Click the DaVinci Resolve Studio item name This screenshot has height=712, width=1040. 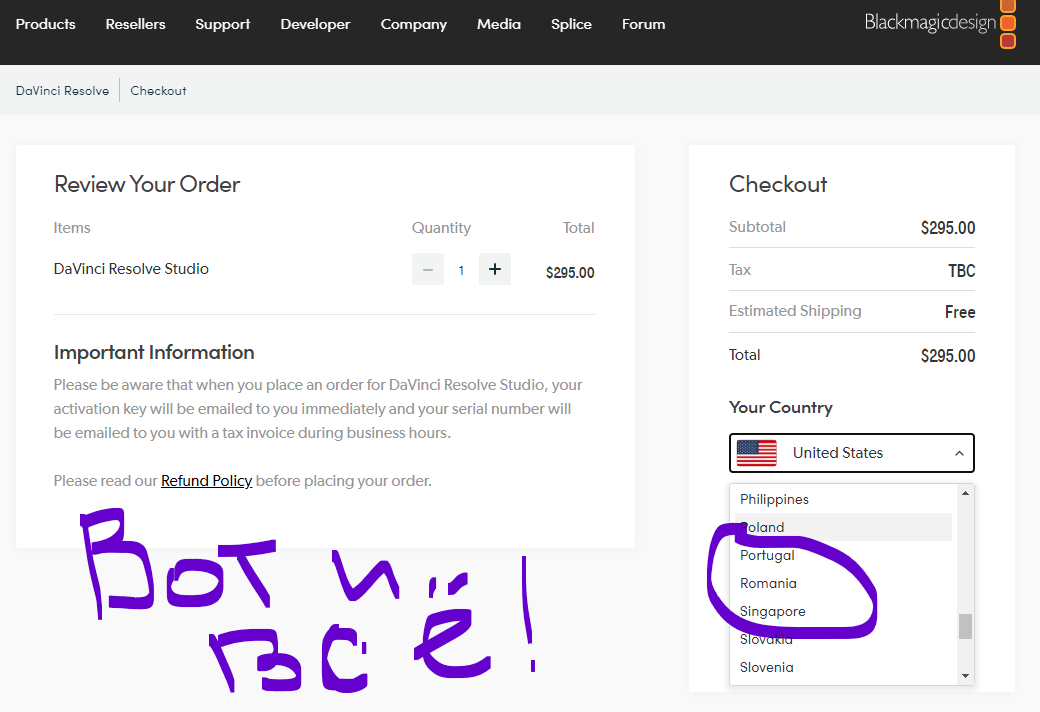(131, 269)
